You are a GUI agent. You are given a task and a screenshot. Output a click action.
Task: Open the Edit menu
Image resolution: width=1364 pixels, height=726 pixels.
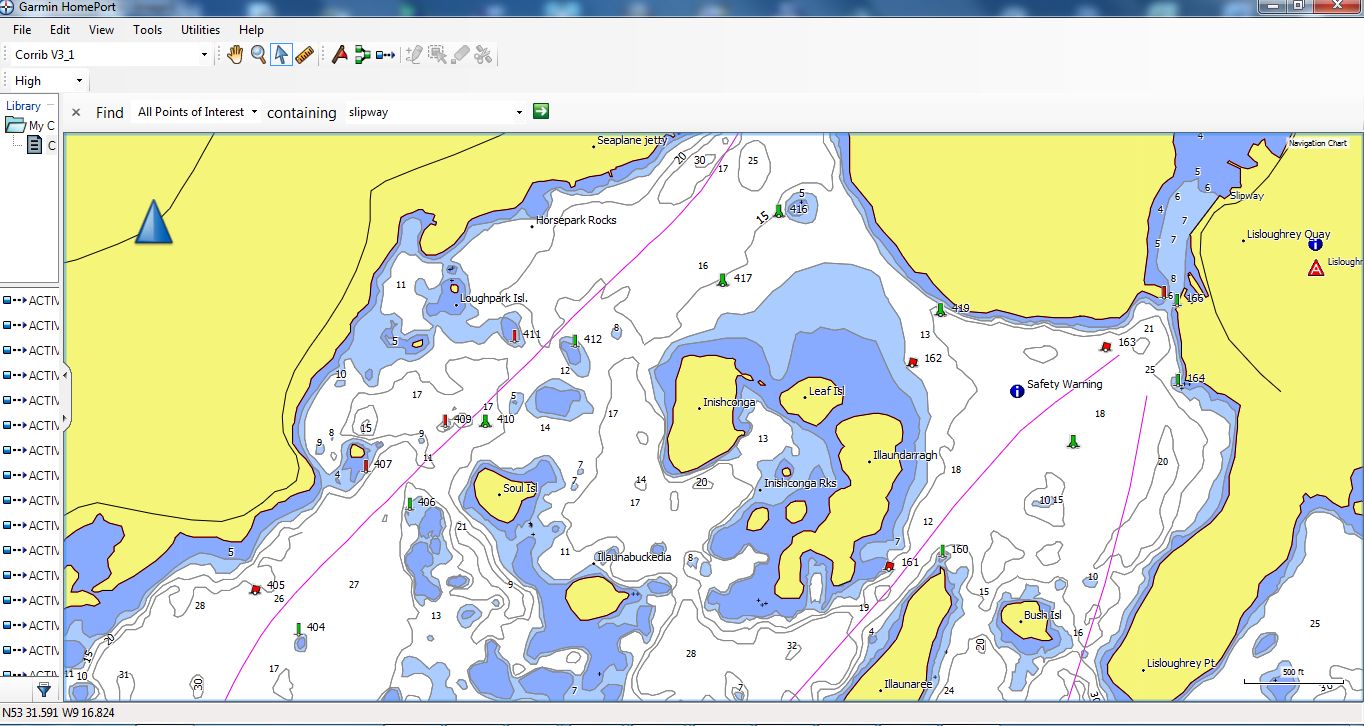[x=60, y=30]
